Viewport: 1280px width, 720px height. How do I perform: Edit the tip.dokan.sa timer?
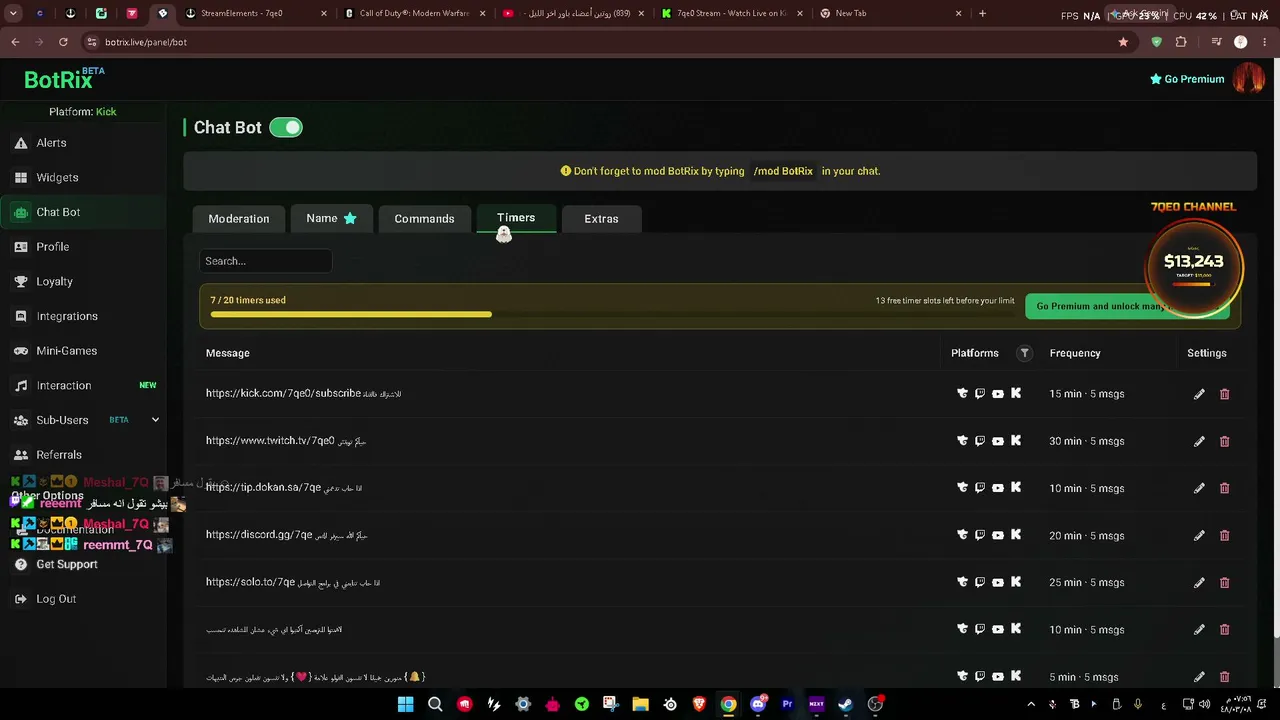(1199, 488)
